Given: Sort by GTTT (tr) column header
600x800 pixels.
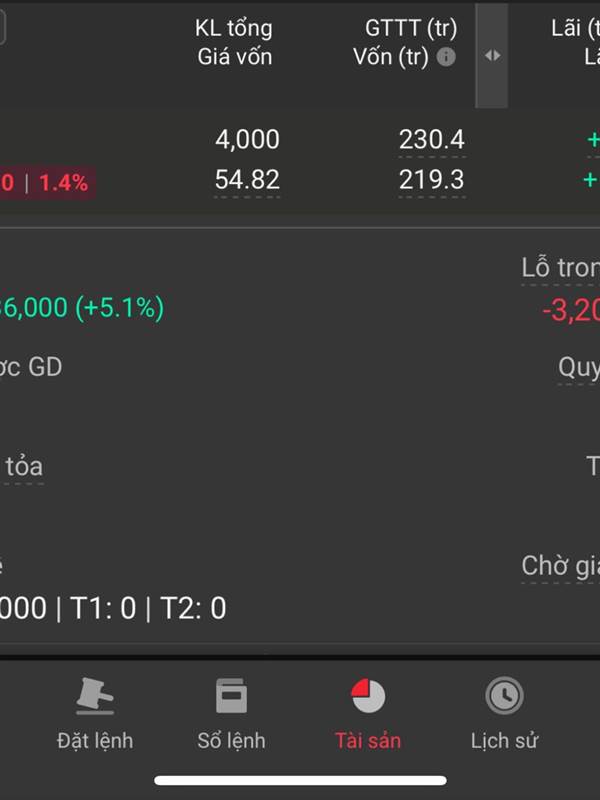Looking at the screenshot, I should pyautogui.click(x=411, y=28).
